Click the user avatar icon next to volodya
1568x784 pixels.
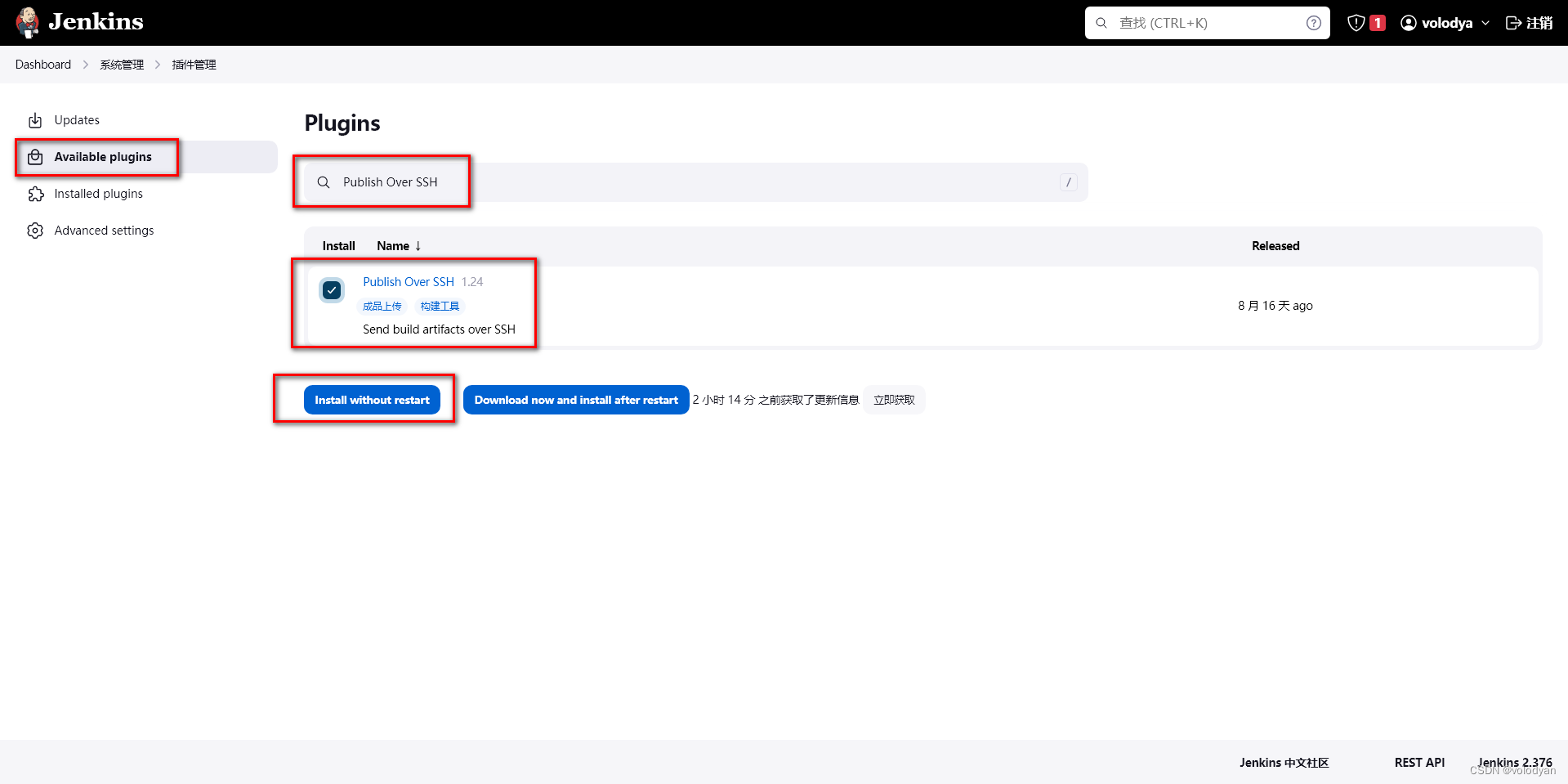[1409, 23]
